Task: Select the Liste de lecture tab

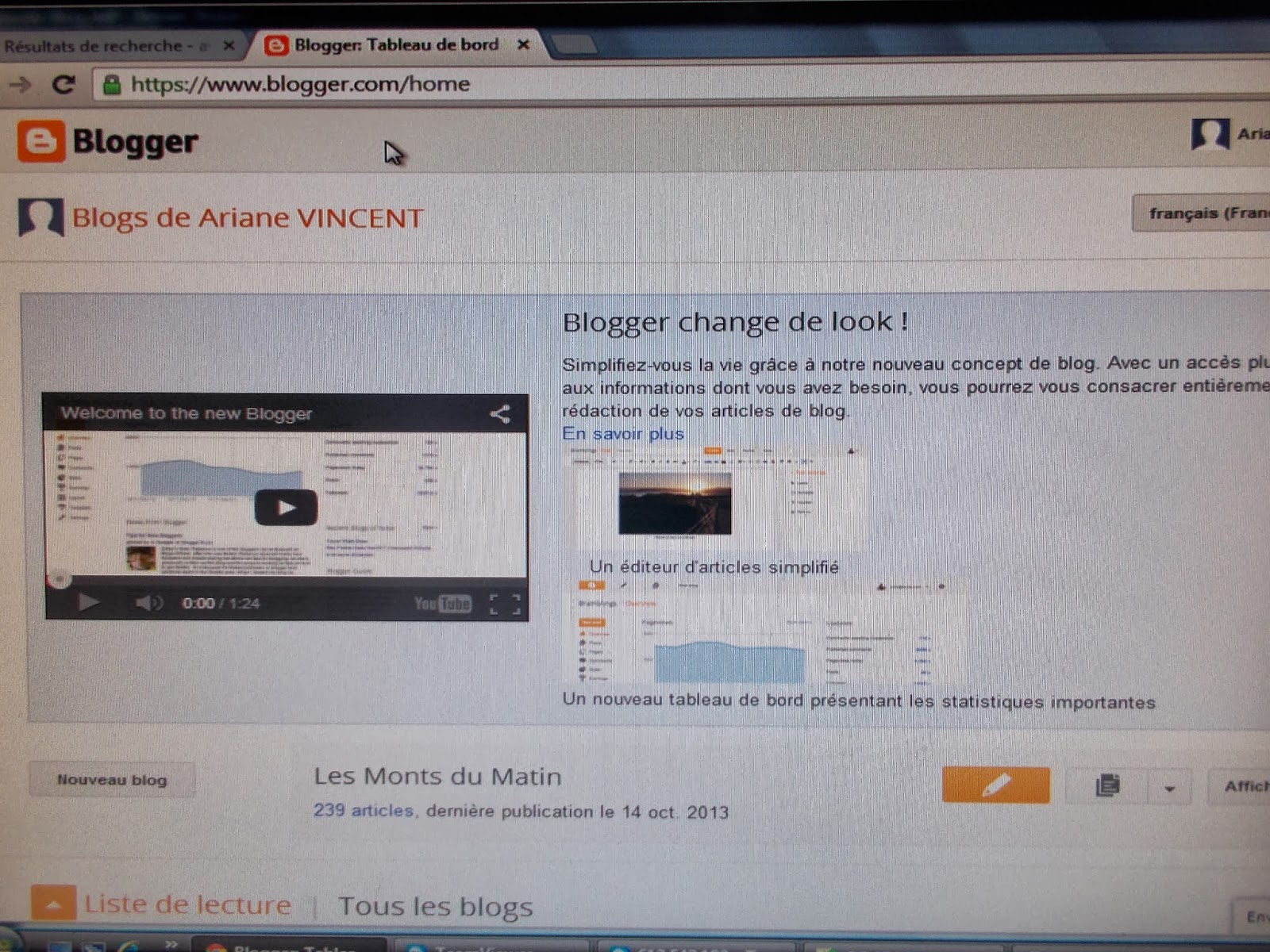Action: pos(187,904)
